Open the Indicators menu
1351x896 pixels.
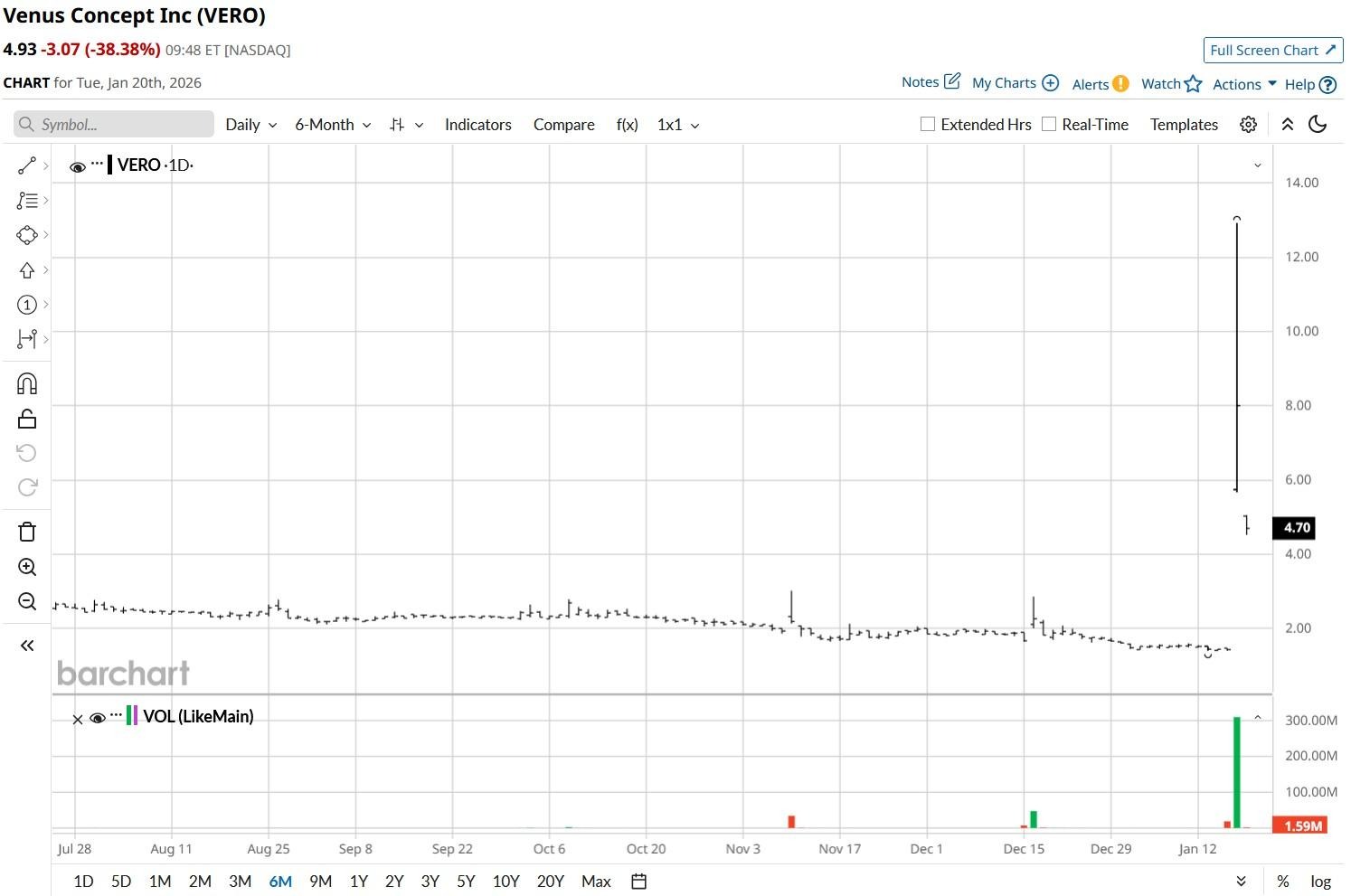[478, 125]
